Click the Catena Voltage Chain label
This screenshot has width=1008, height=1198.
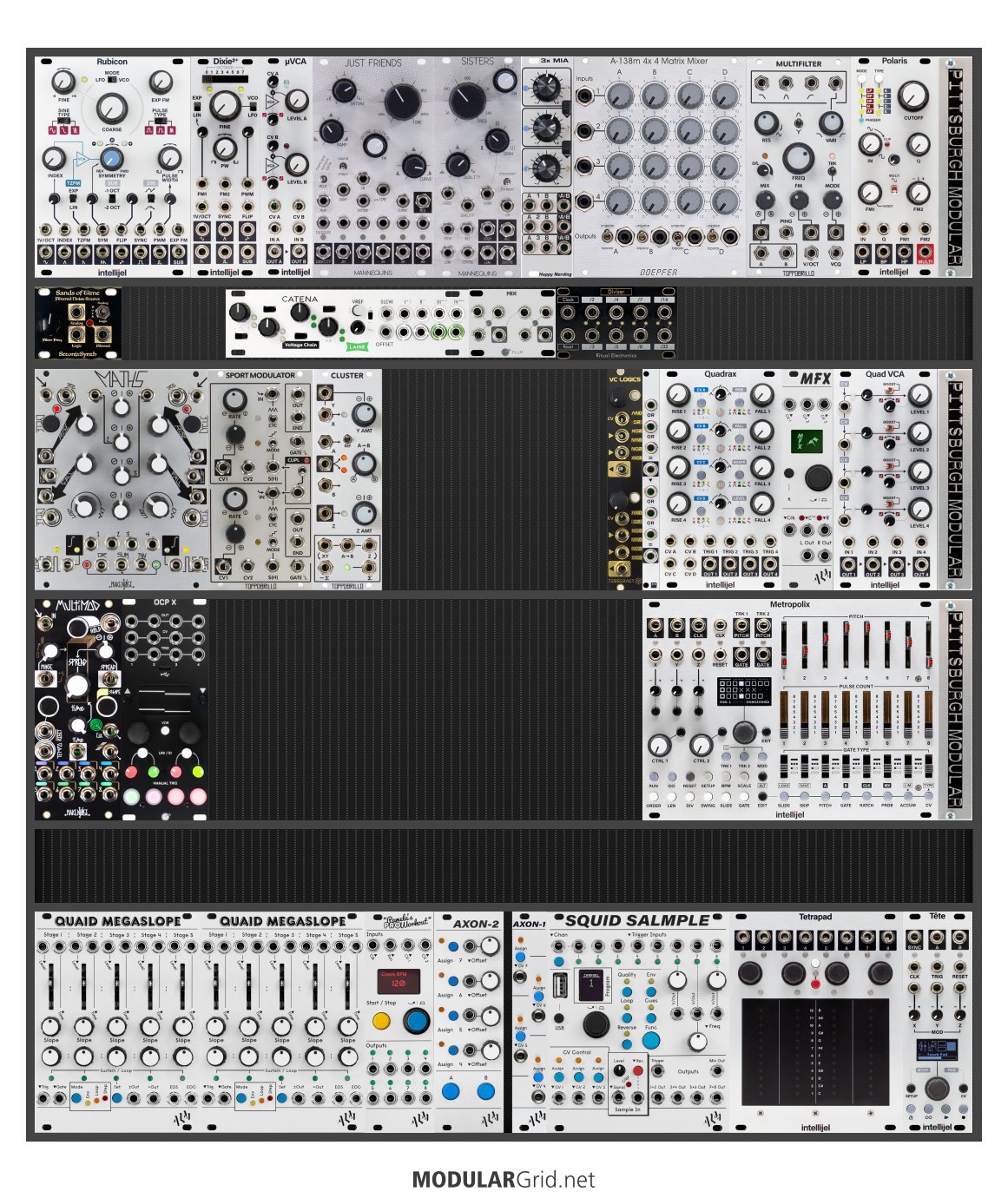[x=300, y=345]
